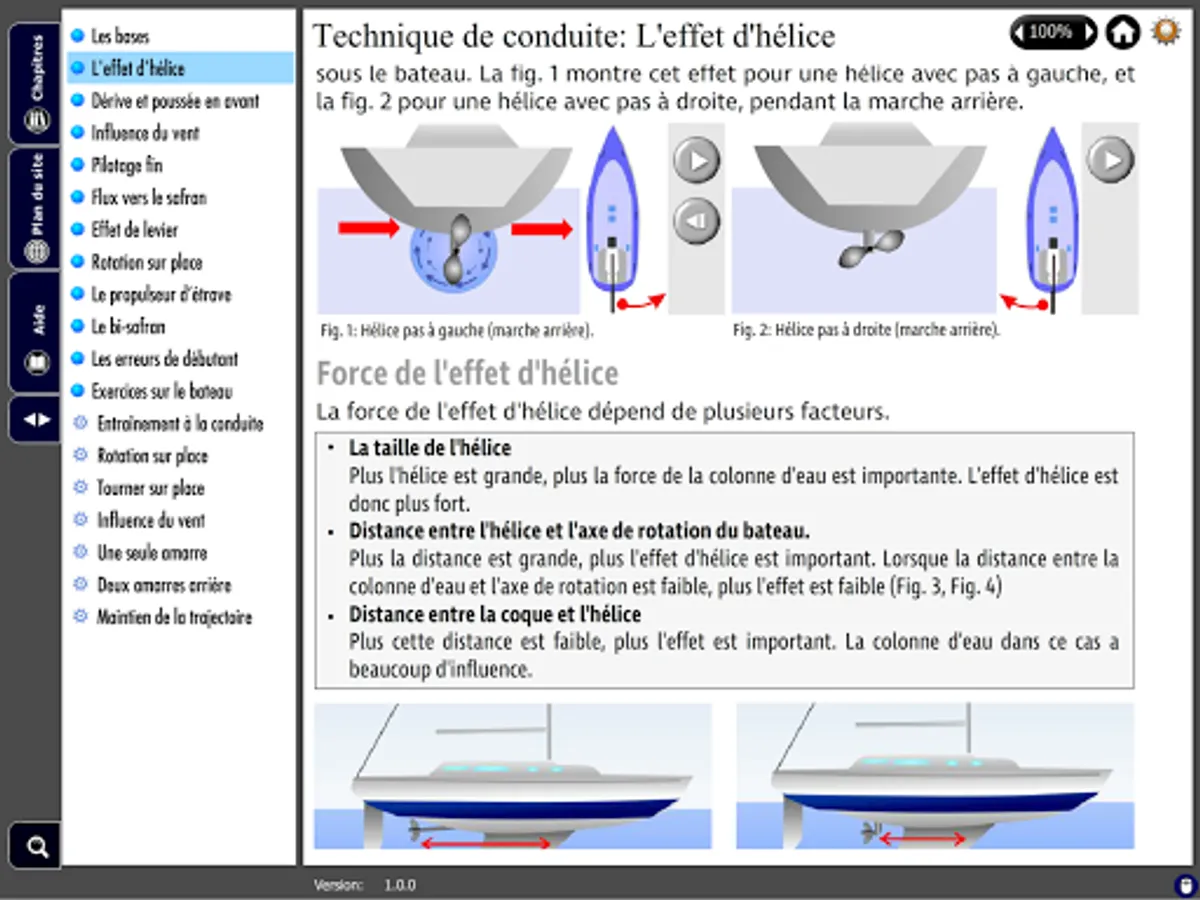Decrease zoom with left arrow beside 100%
The width and height of the screenshot is (1200, 900).
click(1021, 32)
